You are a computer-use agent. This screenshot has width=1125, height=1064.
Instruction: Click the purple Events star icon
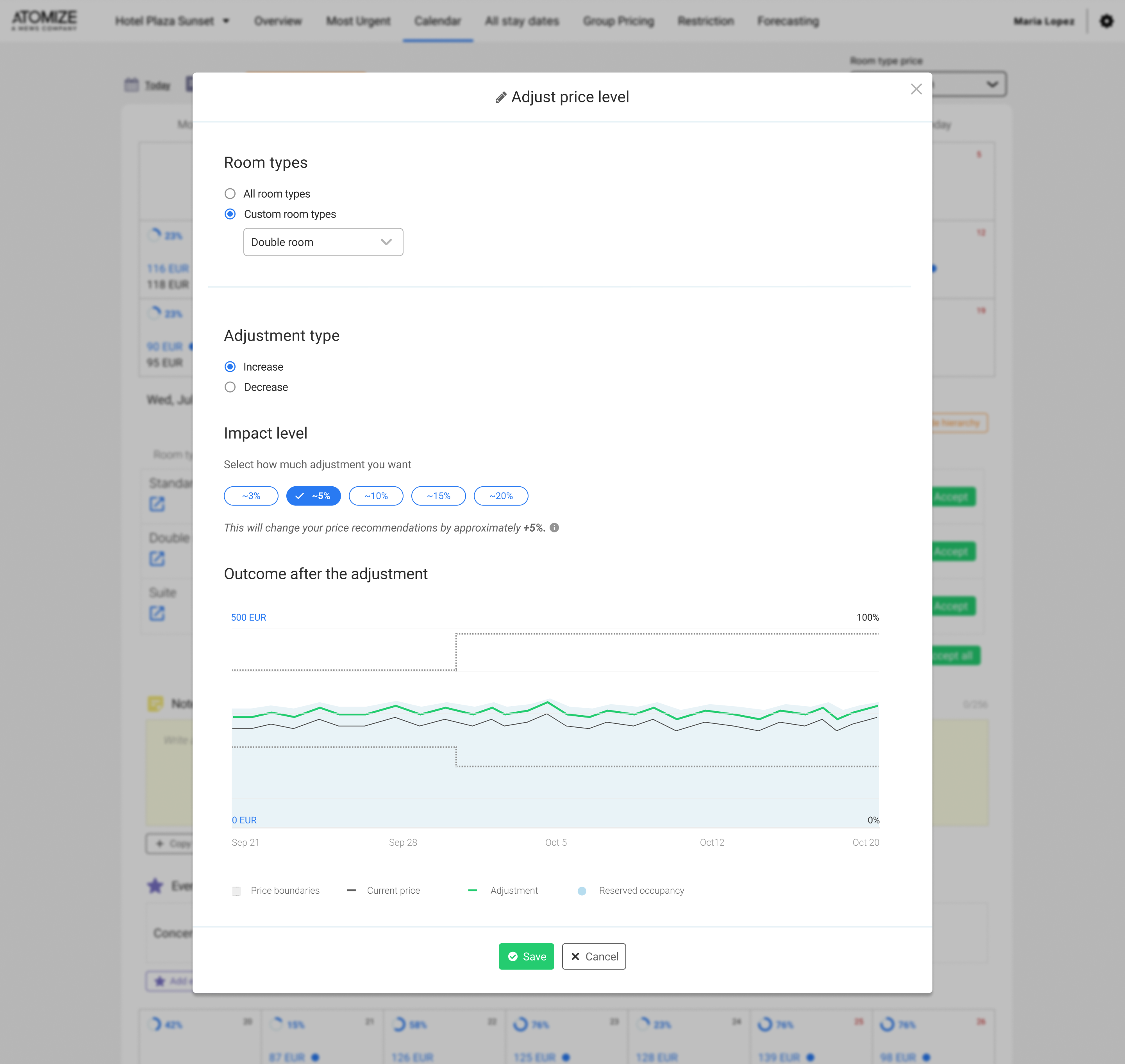click(x=155, y=885)
